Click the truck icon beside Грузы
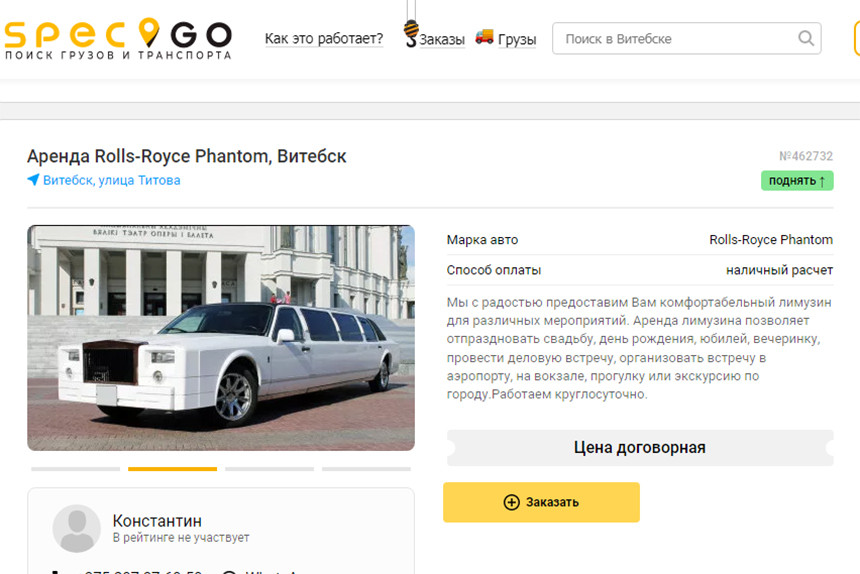The height and width of the screenshot is (574, 860). coord(484,36)
